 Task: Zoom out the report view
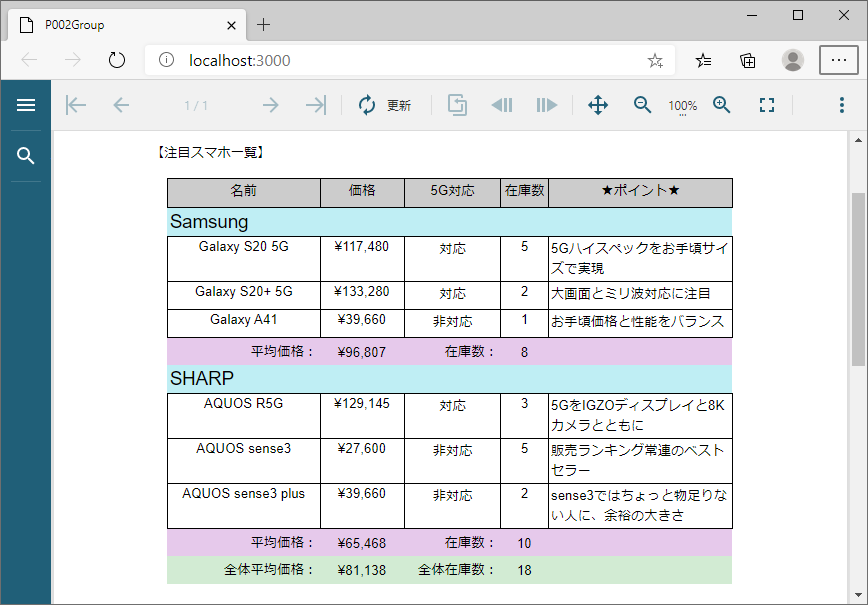pyautogui.click(x=642, y=105)
